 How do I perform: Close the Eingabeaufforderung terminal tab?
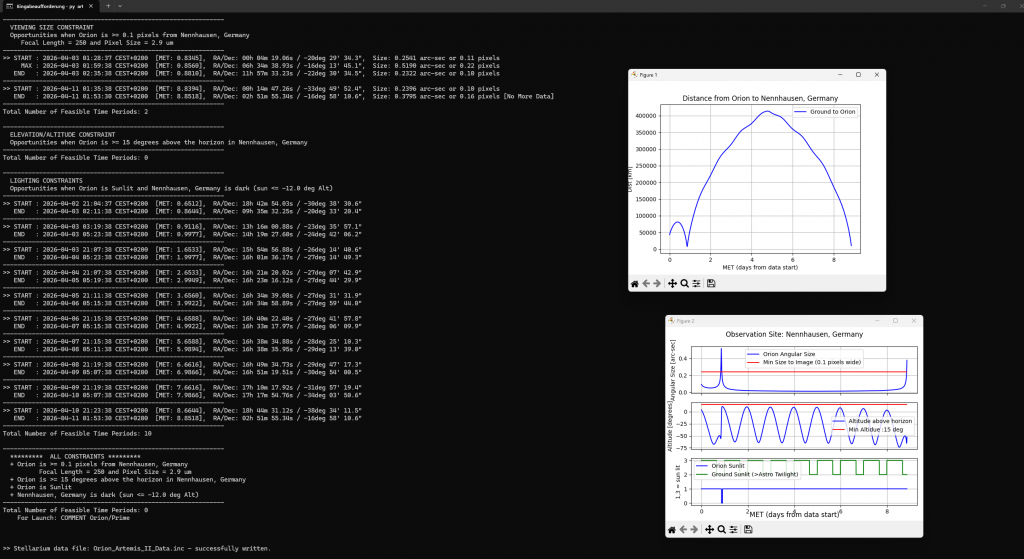pos(91,6)
